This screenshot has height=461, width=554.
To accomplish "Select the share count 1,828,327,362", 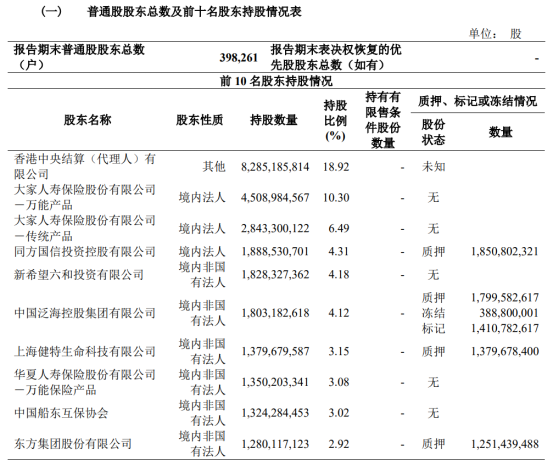I will coord(275,275).
